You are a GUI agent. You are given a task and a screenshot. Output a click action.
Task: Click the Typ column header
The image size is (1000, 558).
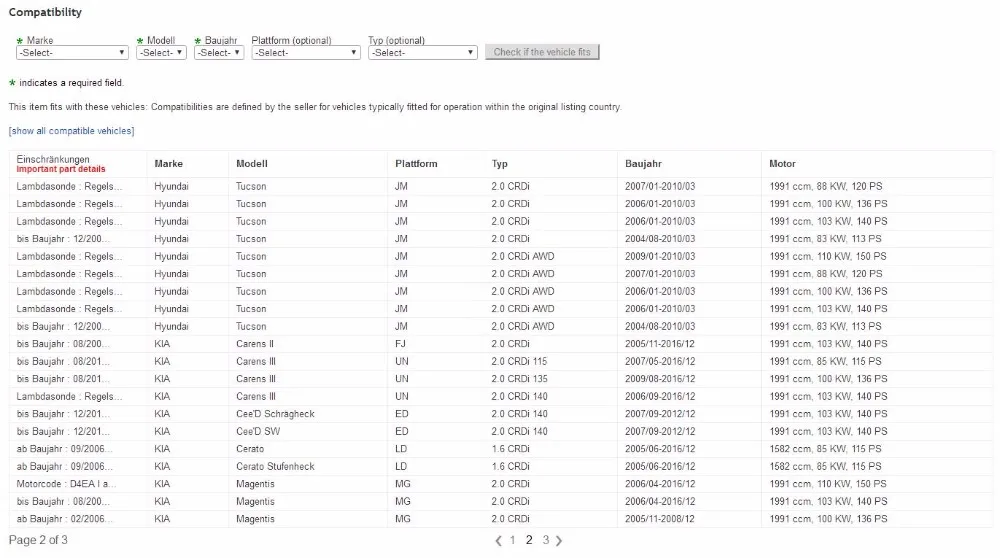coord(499,164)
